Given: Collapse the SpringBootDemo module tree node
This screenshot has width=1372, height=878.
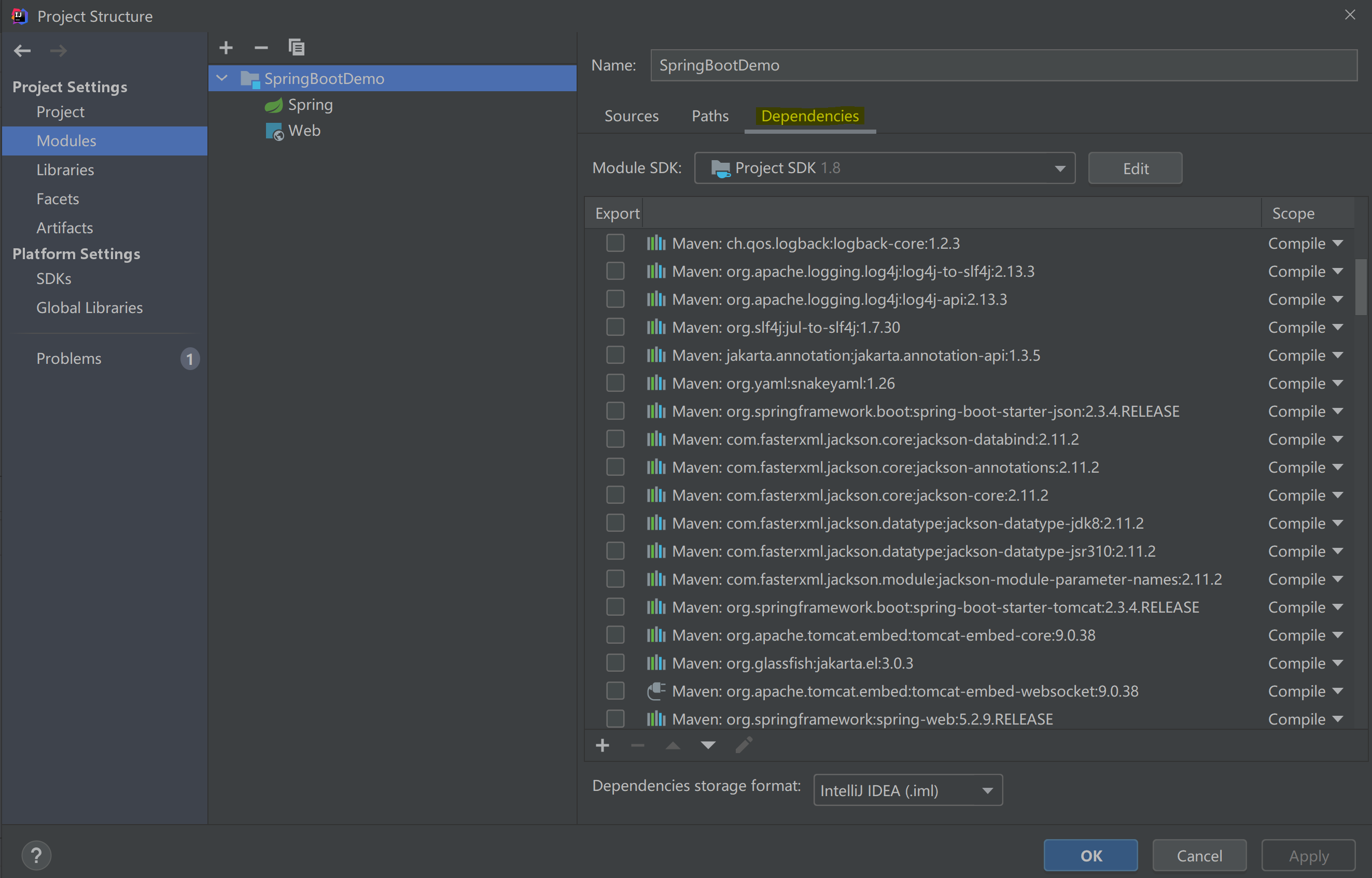Looking at the screenshot, I should (222, 78).
